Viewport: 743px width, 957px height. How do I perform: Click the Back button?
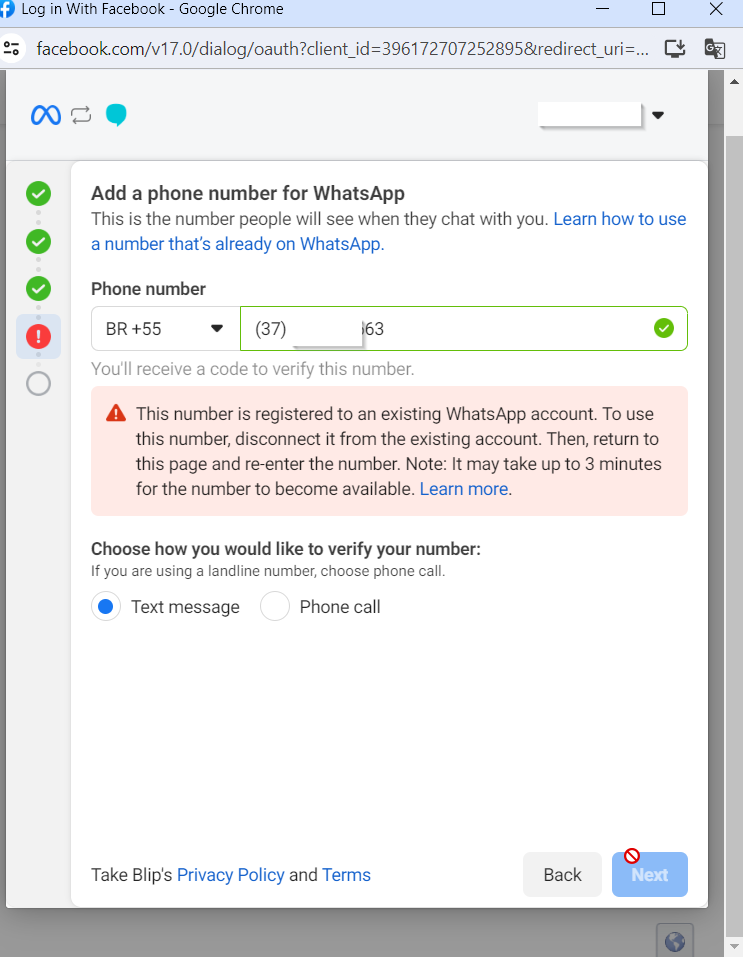click(x=562, y=875)
